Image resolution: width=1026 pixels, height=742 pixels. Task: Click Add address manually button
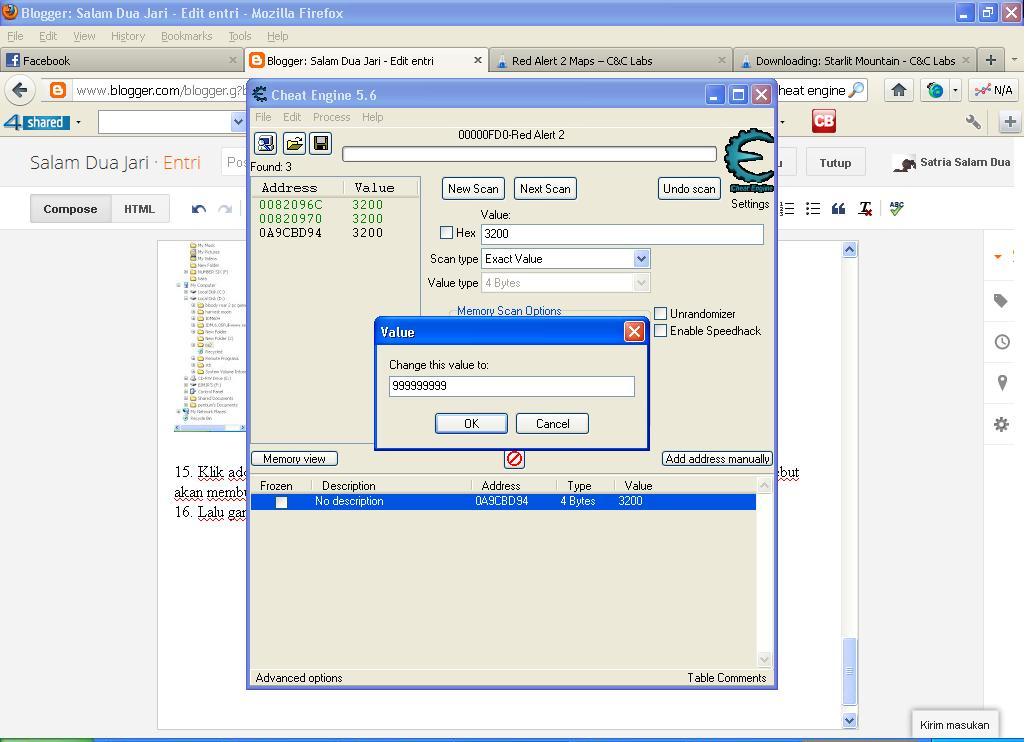click(717, 459)
